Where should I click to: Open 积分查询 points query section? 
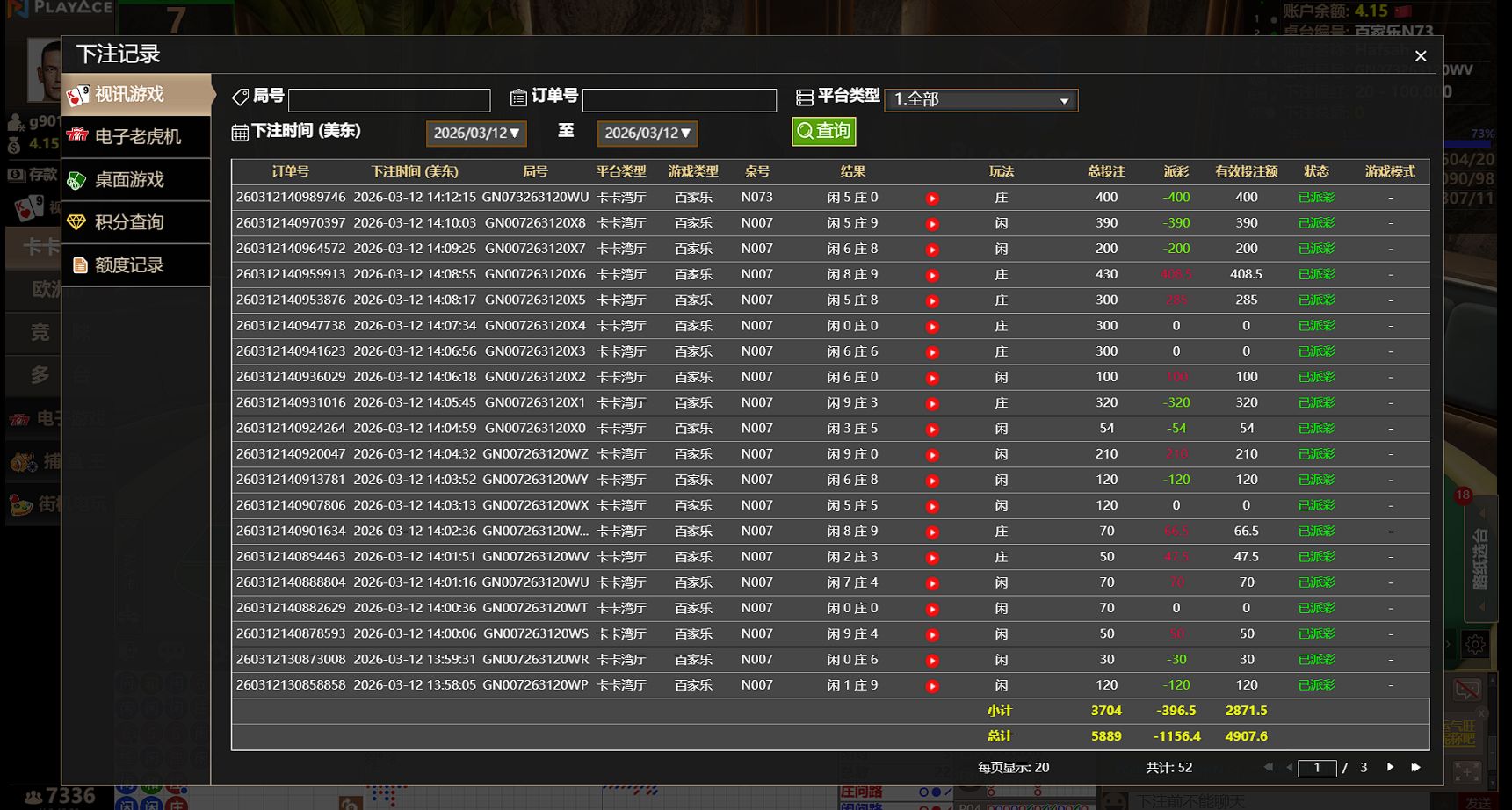(x=137, y=222)
